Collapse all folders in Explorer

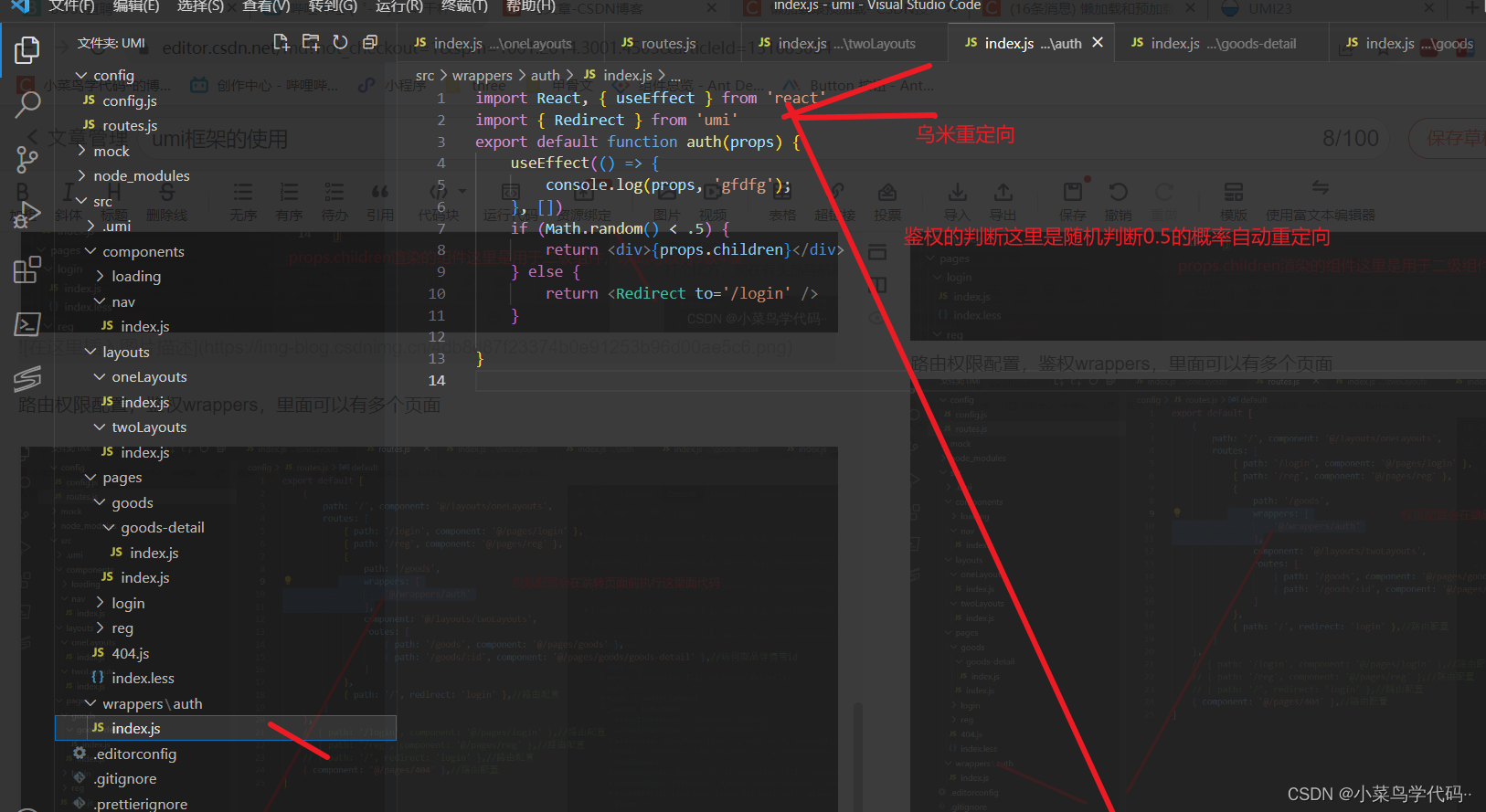point(370,43)
